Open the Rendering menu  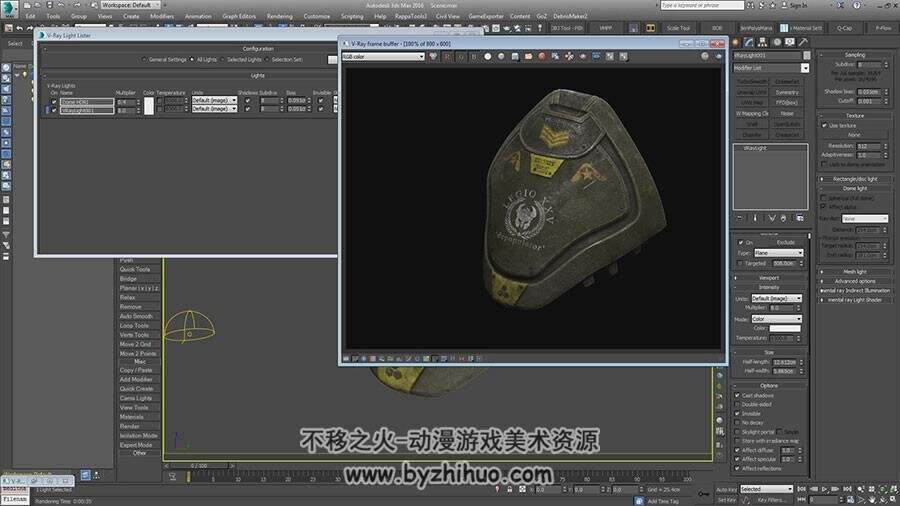[280, 16]
